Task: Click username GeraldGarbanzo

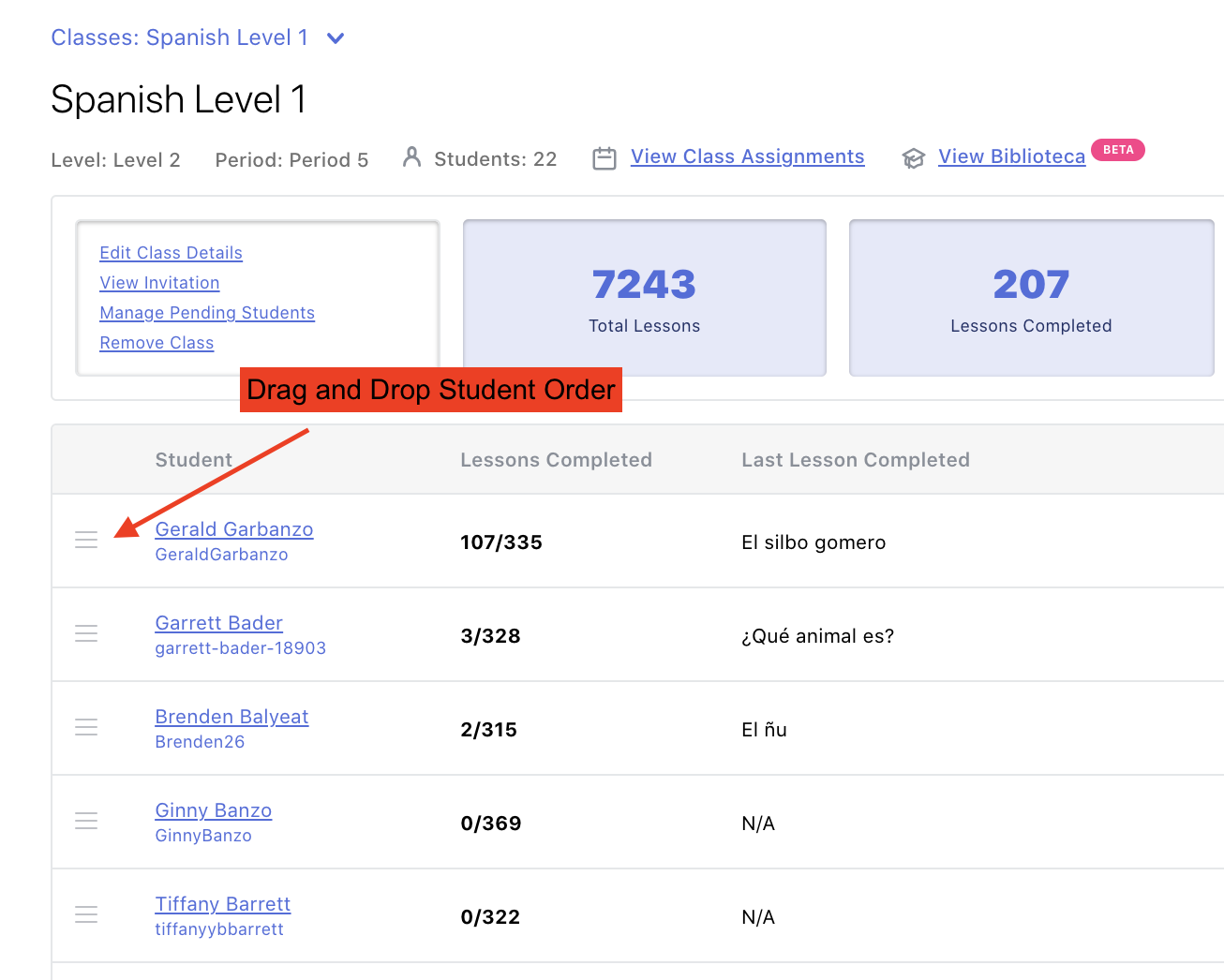Action: pyautogui.click(x=221, y=555)
